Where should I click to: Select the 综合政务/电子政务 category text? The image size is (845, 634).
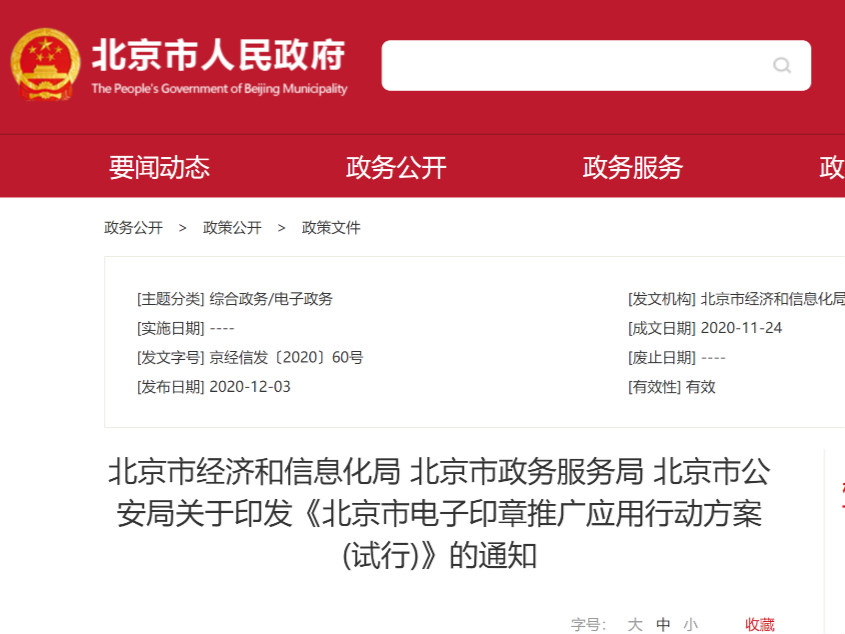pos(271,299)
